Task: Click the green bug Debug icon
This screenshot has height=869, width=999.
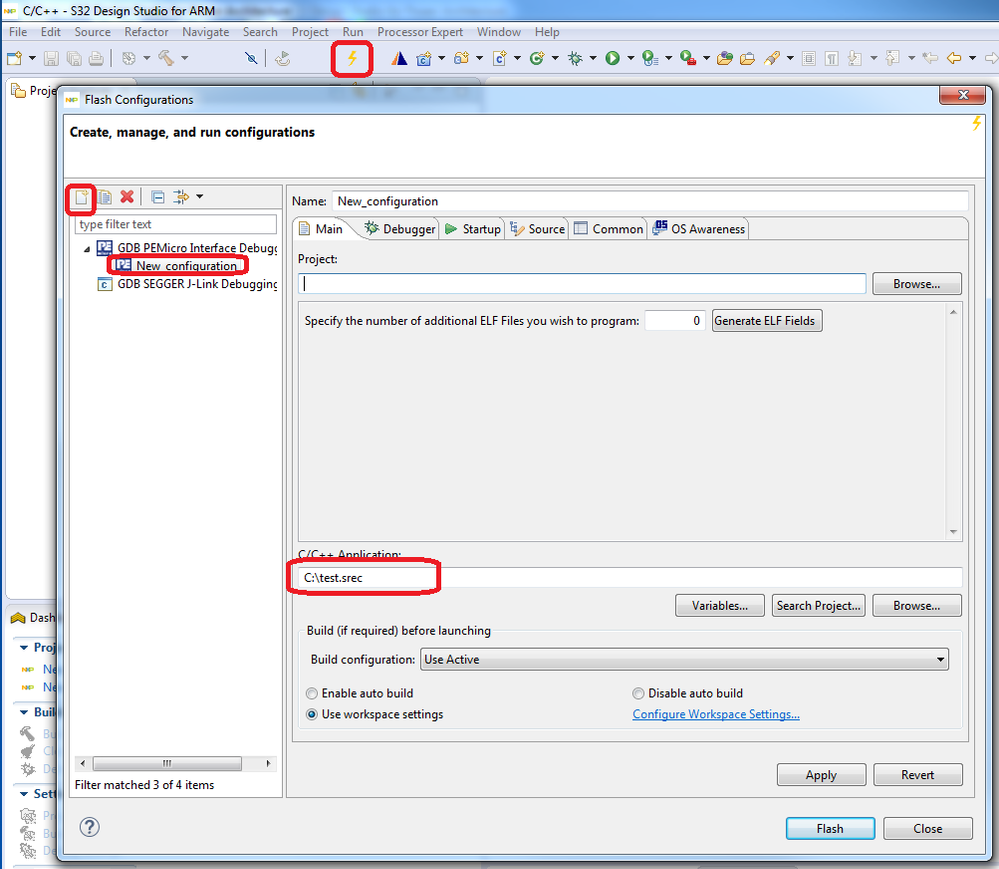Action: (x=575, y=59)
